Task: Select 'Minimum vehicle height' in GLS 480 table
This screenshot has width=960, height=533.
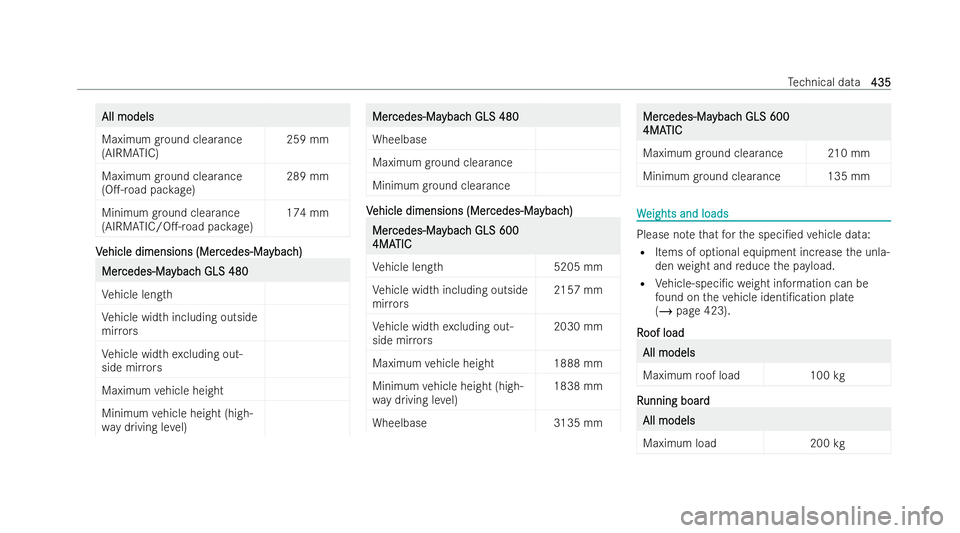Action: pos(177,420)
